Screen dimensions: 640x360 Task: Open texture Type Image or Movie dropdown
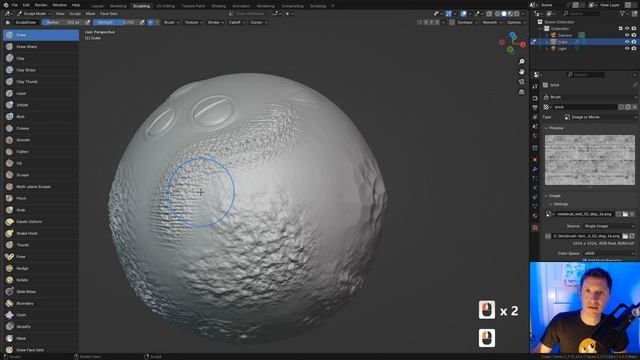coord(600,117)
